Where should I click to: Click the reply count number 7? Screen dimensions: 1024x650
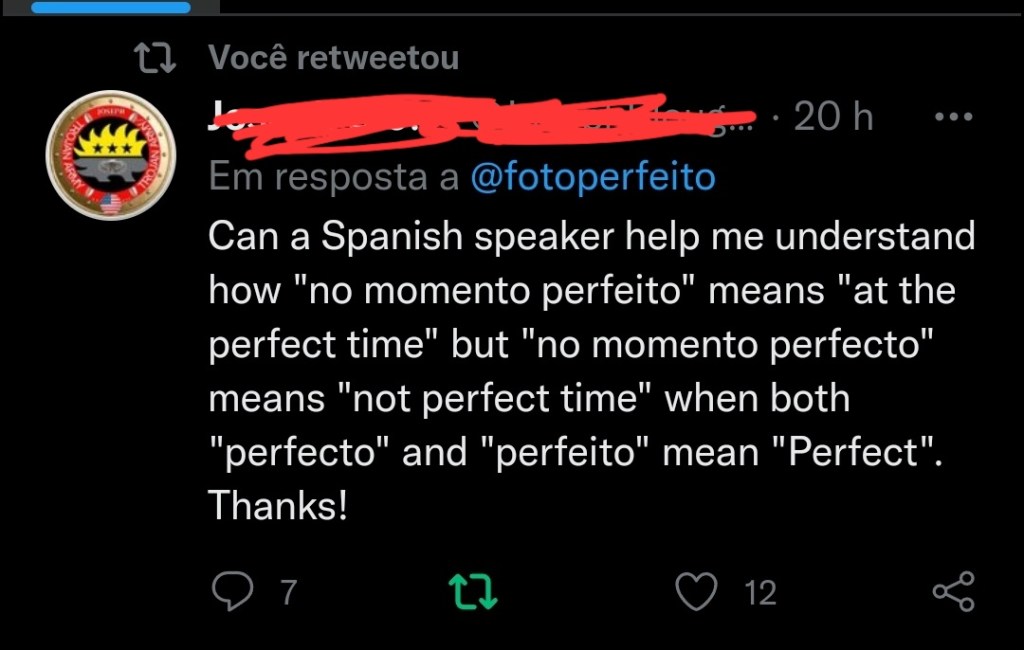(288, 593)
